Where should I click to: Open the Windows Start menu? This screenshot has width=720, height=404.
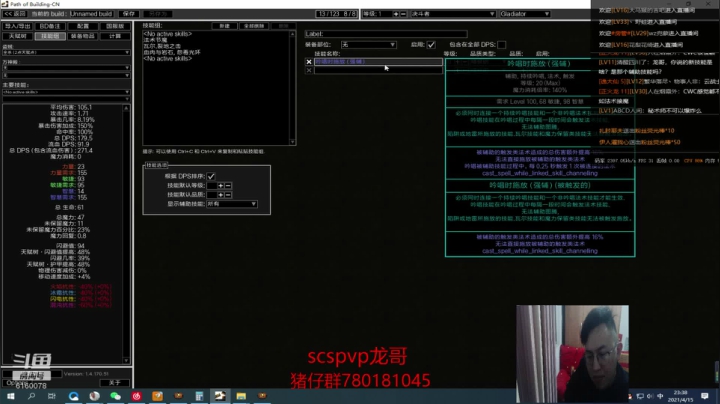[x=10, y=396]
